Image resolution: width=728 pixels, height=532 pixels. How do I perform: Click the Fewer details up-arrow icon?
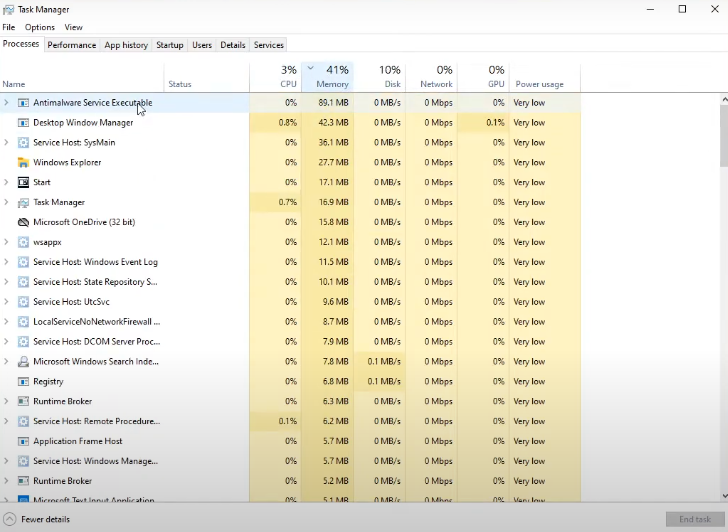[x=9, y=519]
